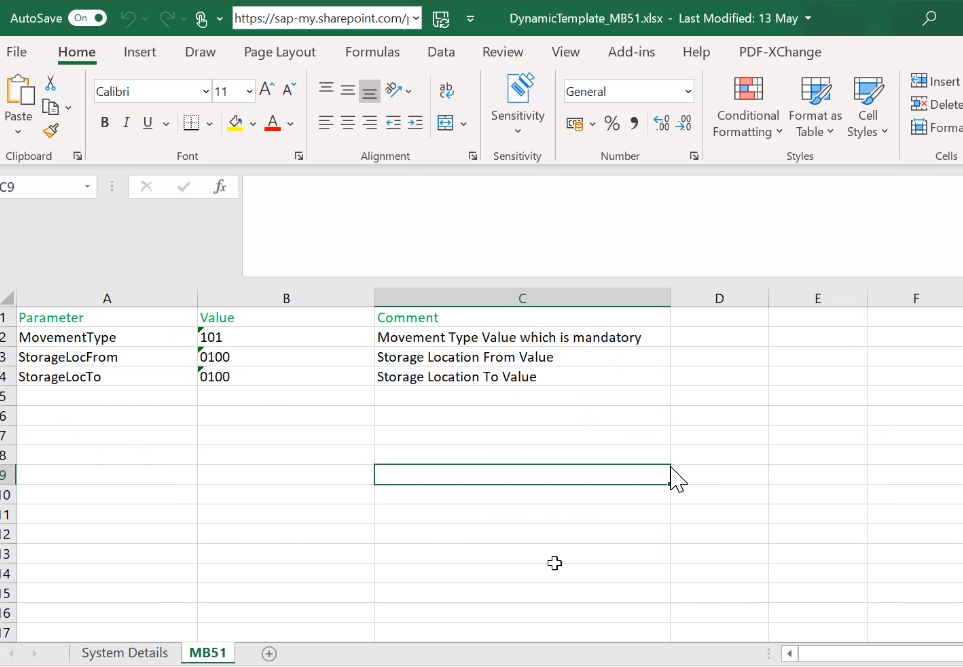Open the View tab

(x=565, y=52)
